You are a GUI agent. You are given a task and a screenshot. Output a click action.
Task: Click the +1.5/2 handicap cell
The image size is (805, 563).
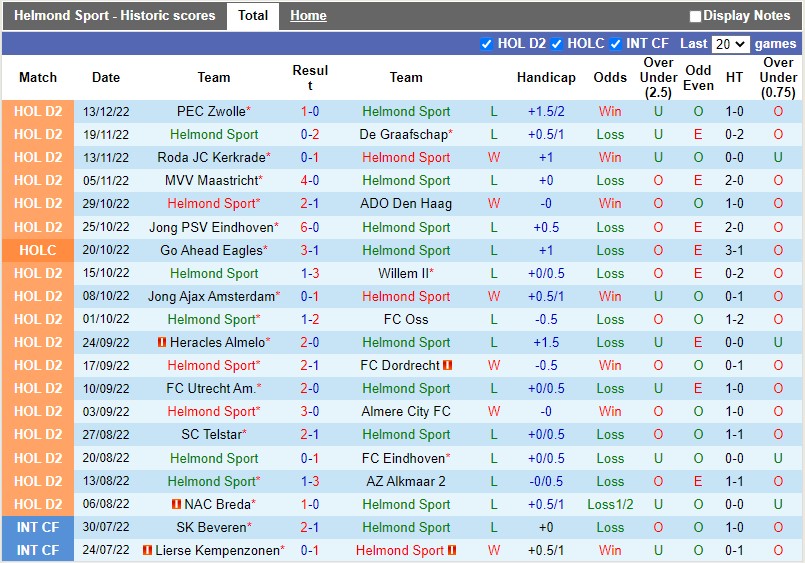[546, 111]
